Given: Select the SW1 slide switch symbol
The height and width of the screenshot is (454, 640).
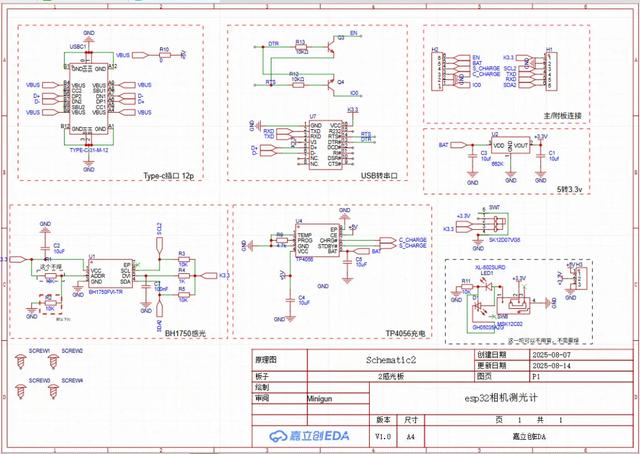Looking at the screenshot, I should [497, 225].
